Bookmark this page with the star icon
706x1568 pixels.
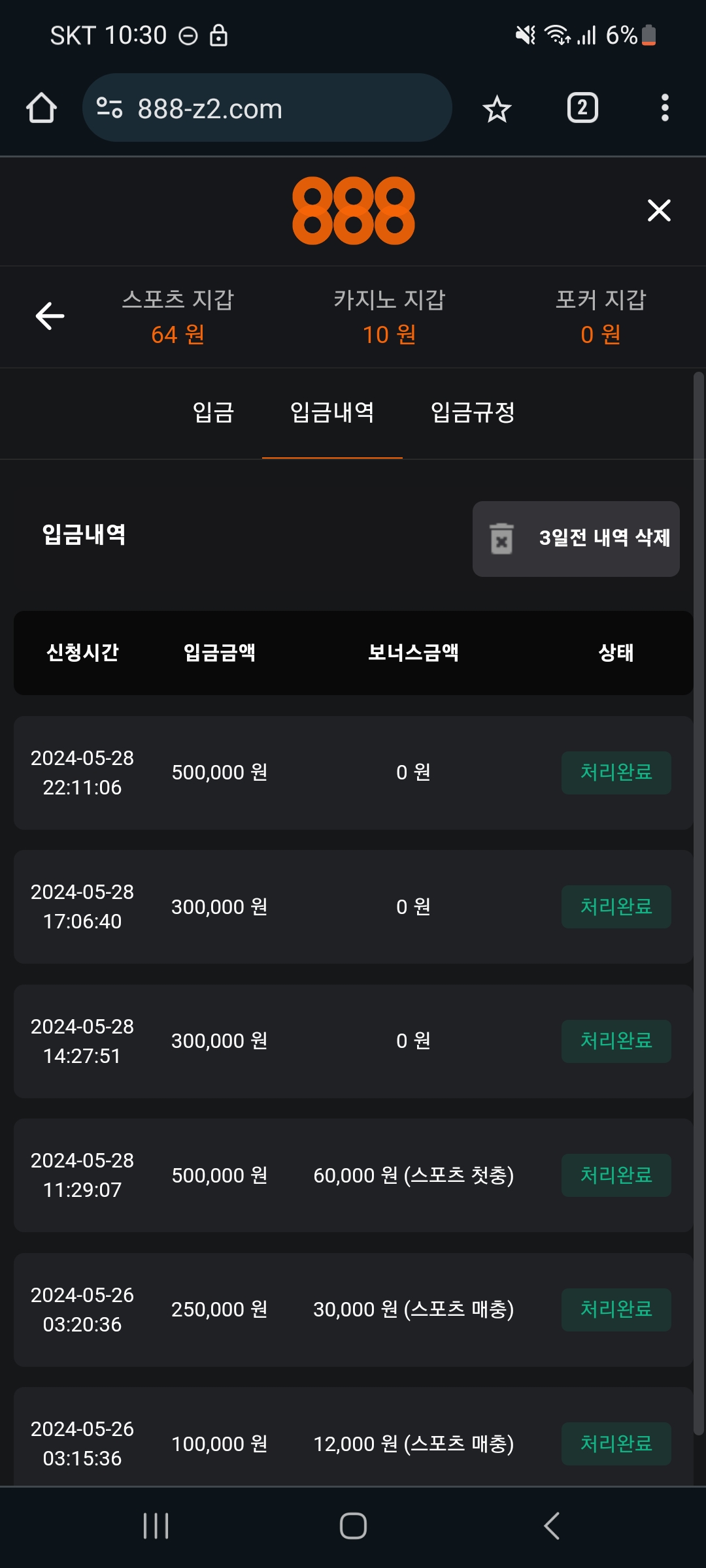[497, 108]
